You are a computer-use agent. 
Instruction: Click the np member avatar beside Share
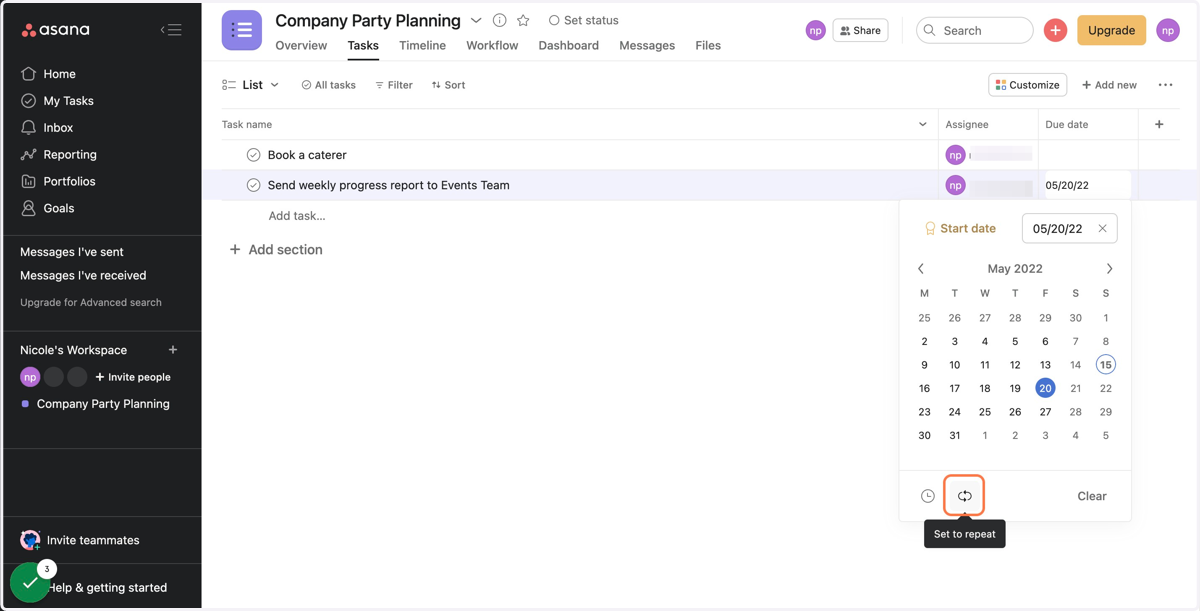(x=816, y=31)
